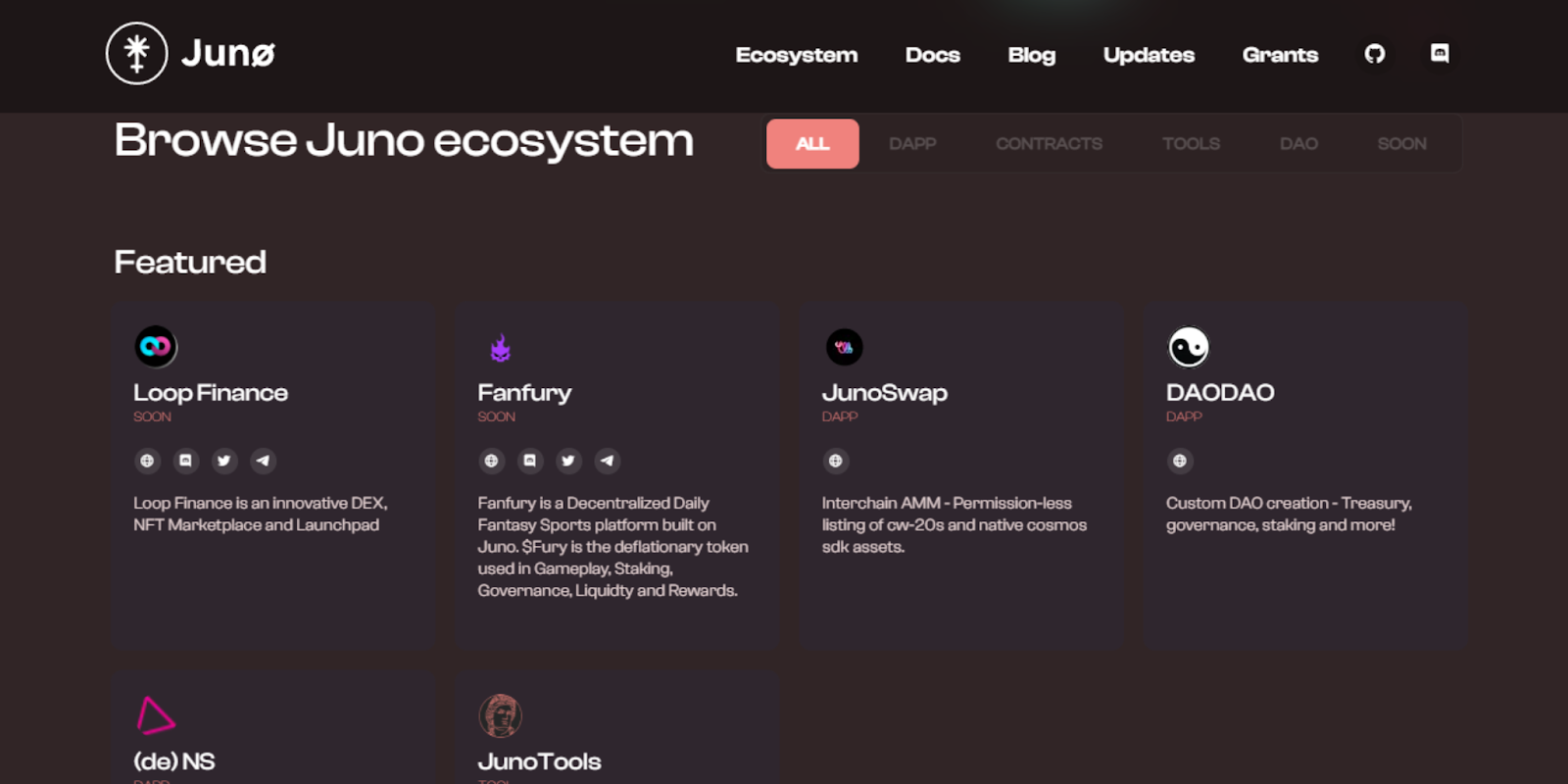This screenshot has width=1568, height=784.
Task: Click the Fanfury card title
Action: click(524, 393)
